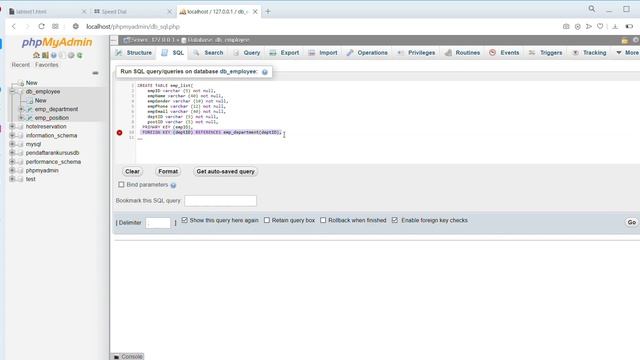
Task: Click Get auto-saved query button
Action: pyautogui.click(x=225, y=172)
